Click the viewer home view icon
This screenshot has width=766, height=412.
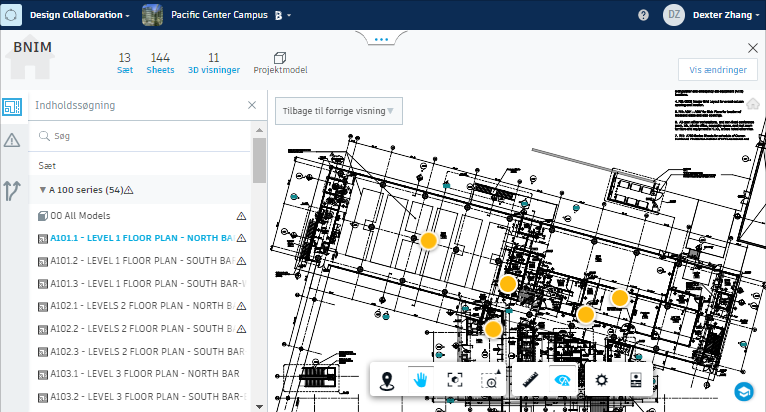click(753, 104)
